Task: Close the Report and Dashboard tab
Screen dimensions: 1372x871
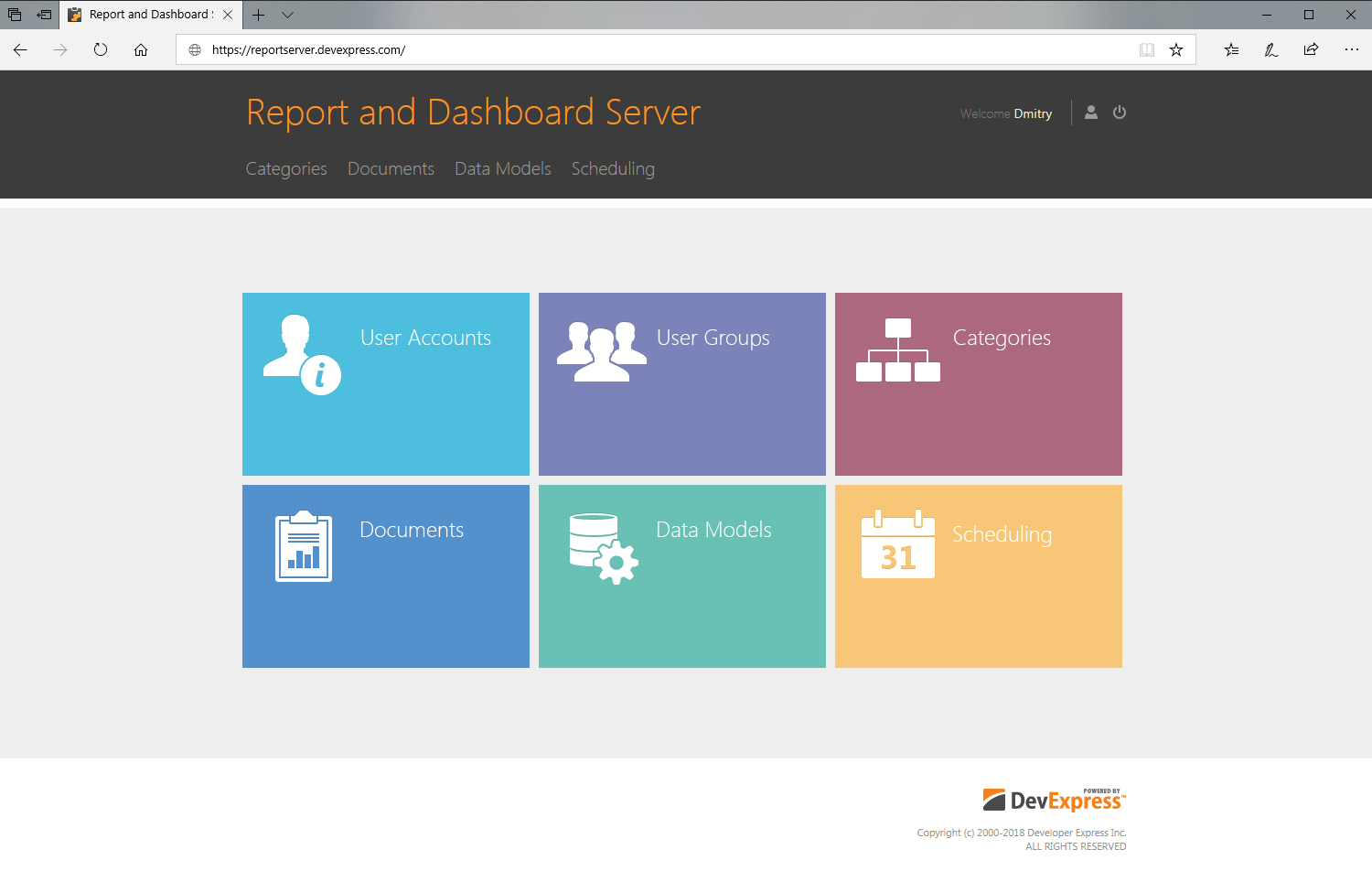Action: click(228, 15)
